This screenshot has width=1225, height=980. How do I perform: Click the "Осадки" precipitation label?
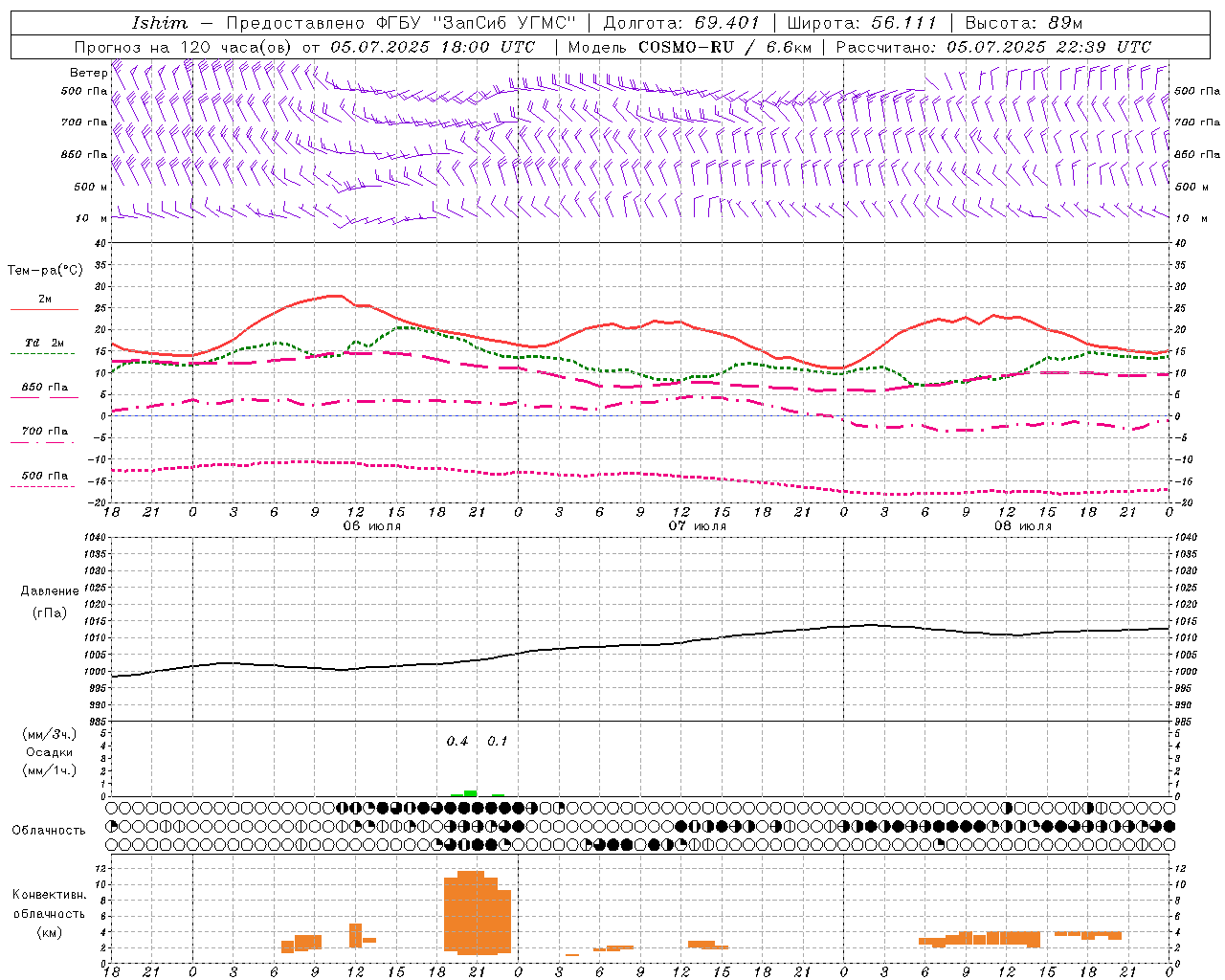click(50, 752)
